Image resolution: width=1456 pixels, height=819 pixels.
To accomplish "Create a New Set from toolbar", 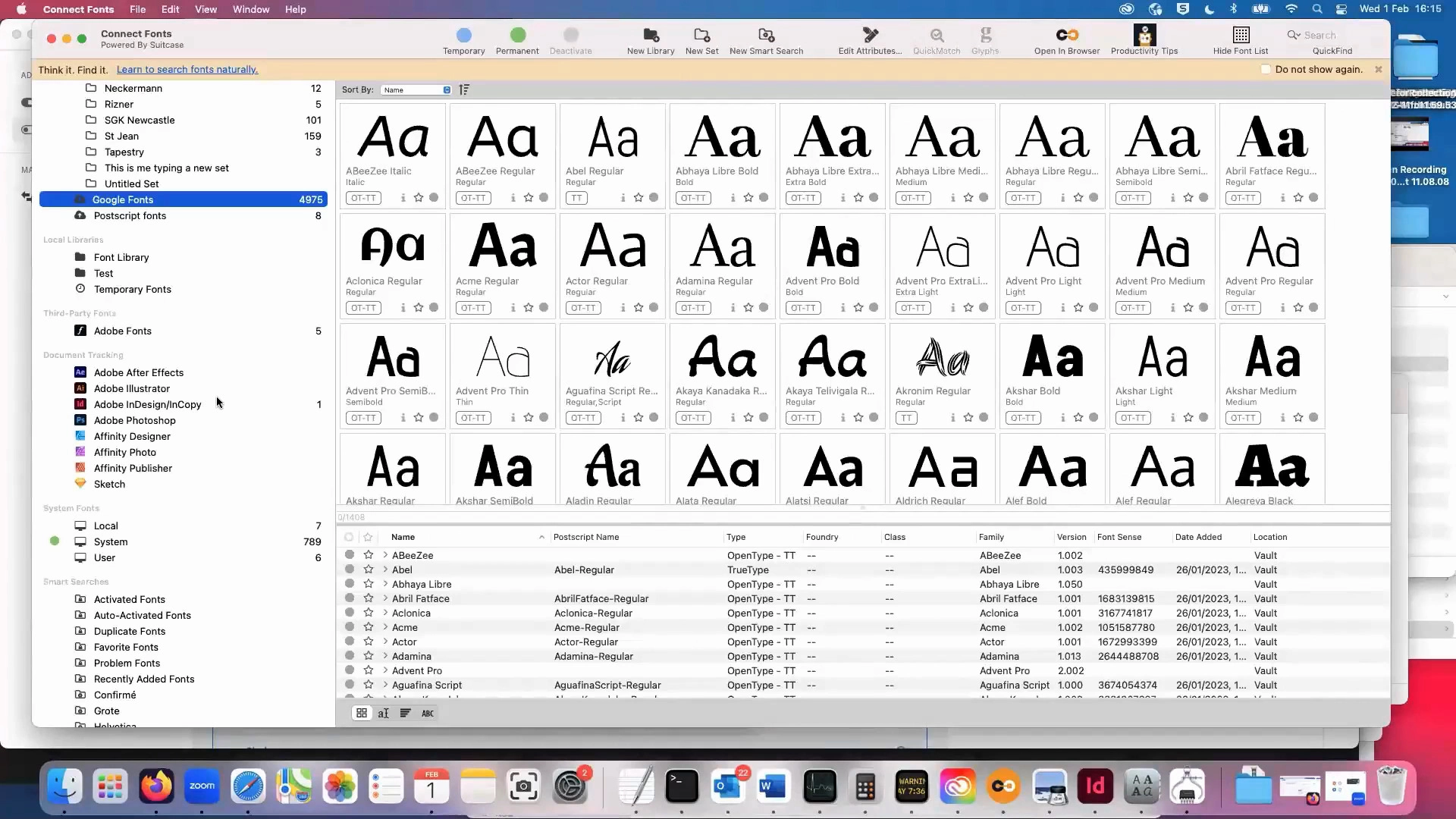I will point(701,41).
